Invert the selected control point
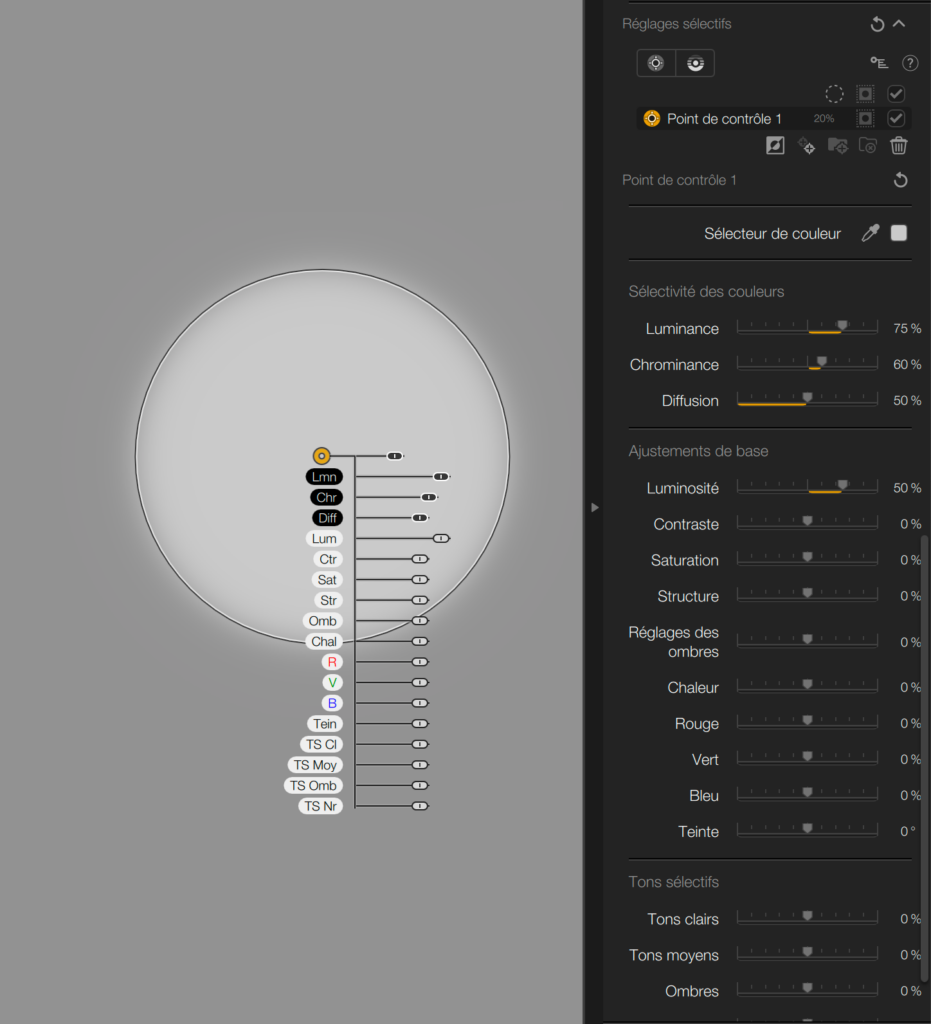The height and width of the screenshot is (1024, 931). pyautogui.click(x=775, y=146)
